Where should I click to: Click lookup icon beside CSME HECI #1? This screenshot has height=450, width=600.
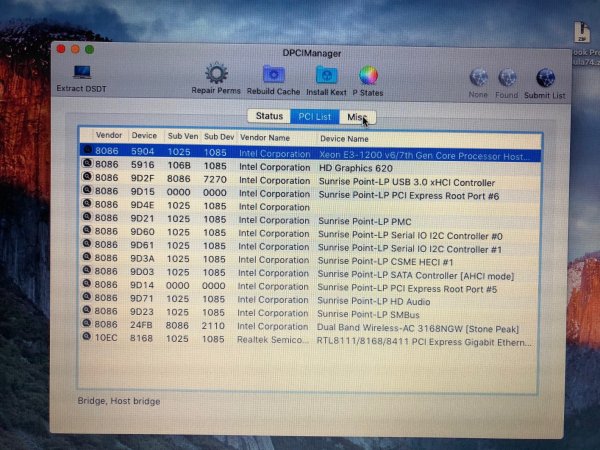click(x=87, y=257)
